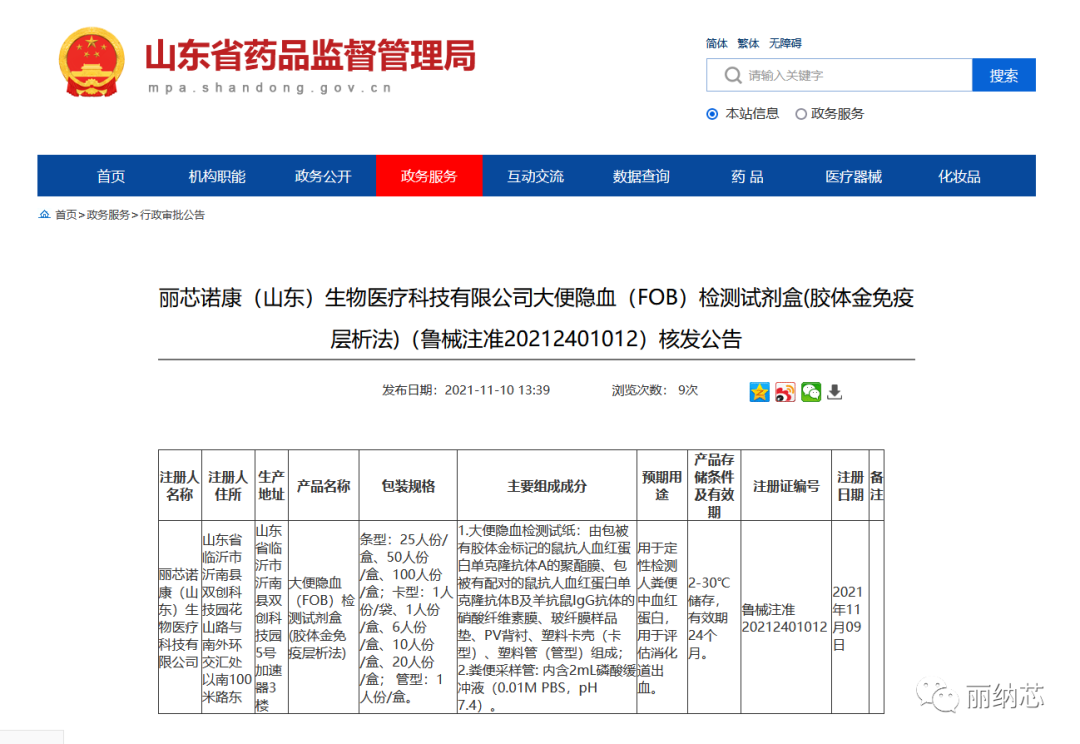1080x744 pixels.
Task: Open the 无障碍 accessibility link
Action: 785,43
